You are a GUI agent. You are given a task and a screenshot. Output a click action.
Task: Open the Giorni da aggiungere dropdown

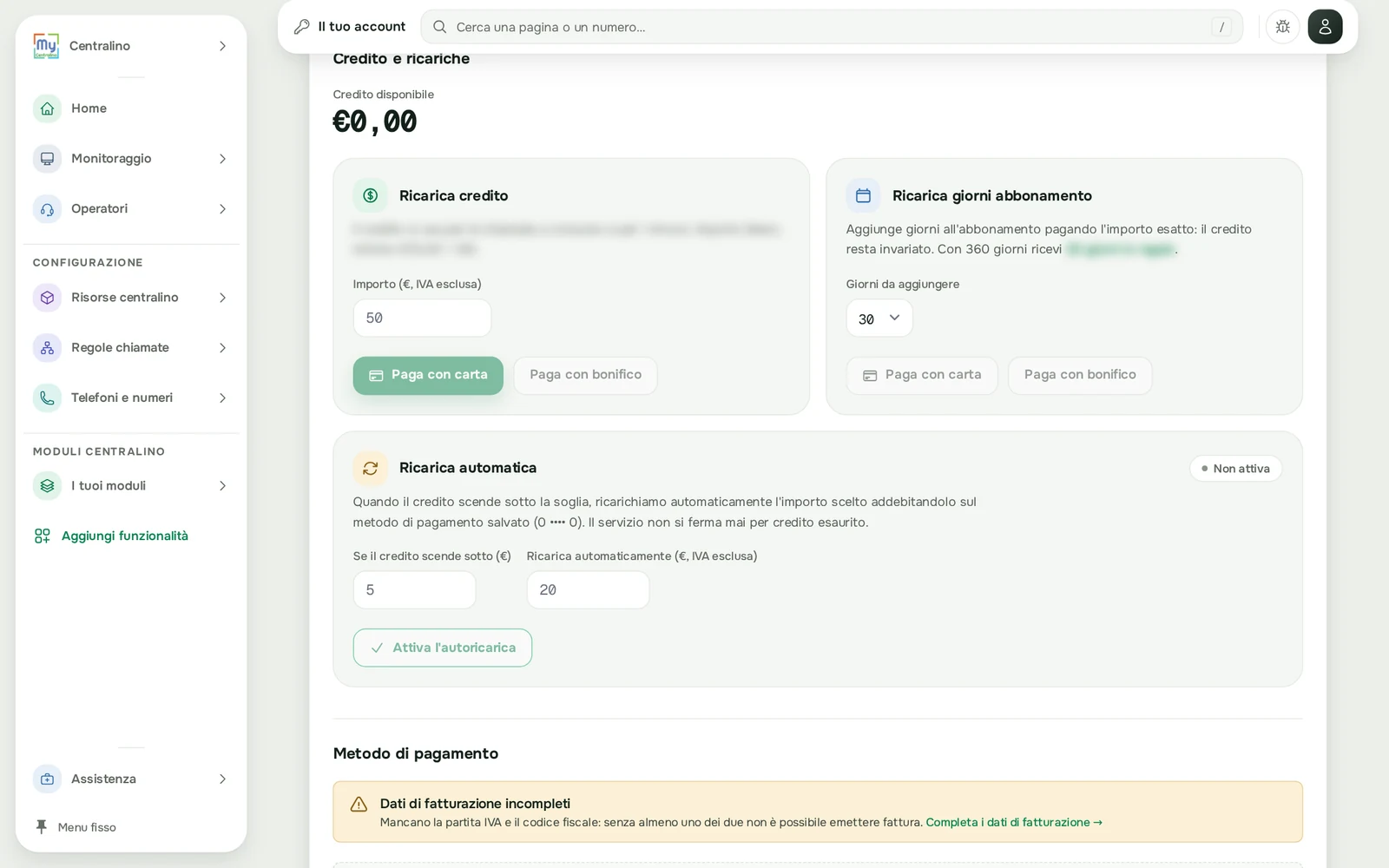point(879,319)
